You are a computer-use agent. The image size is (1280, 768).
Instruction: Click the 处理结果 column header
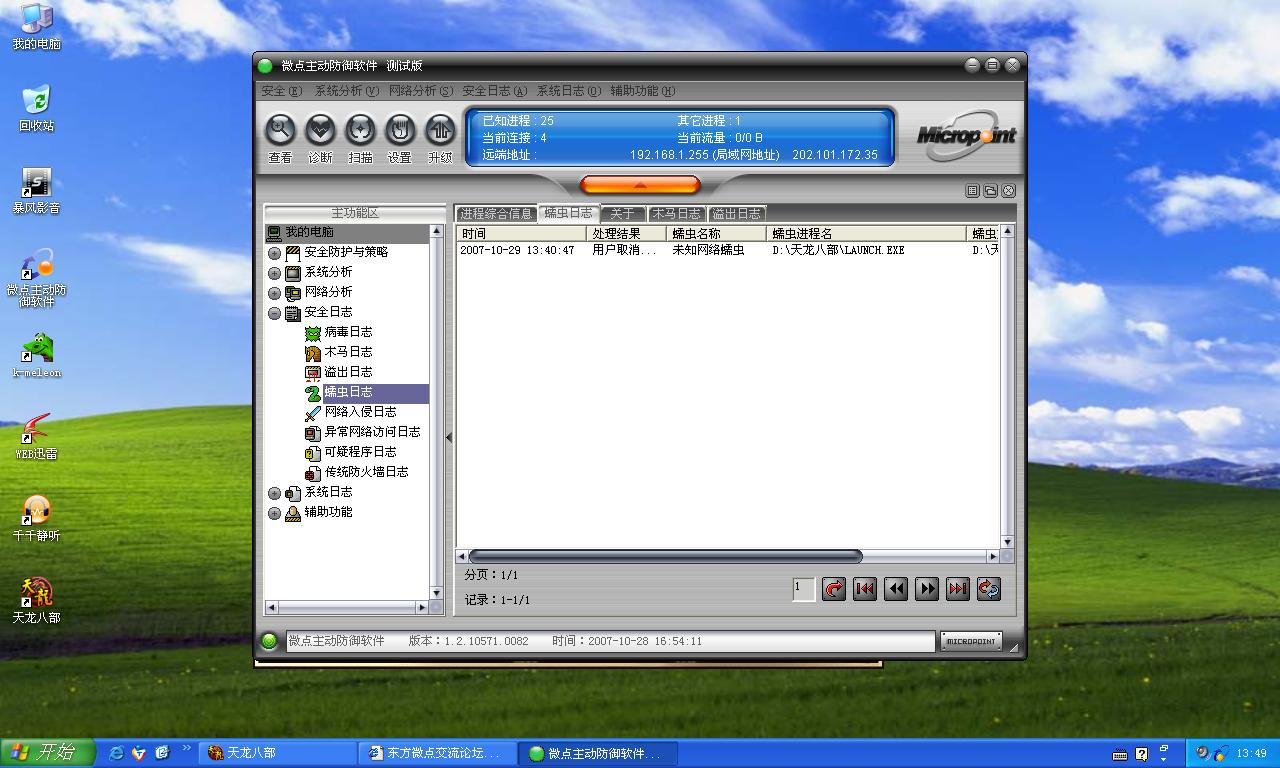point(627,233)
